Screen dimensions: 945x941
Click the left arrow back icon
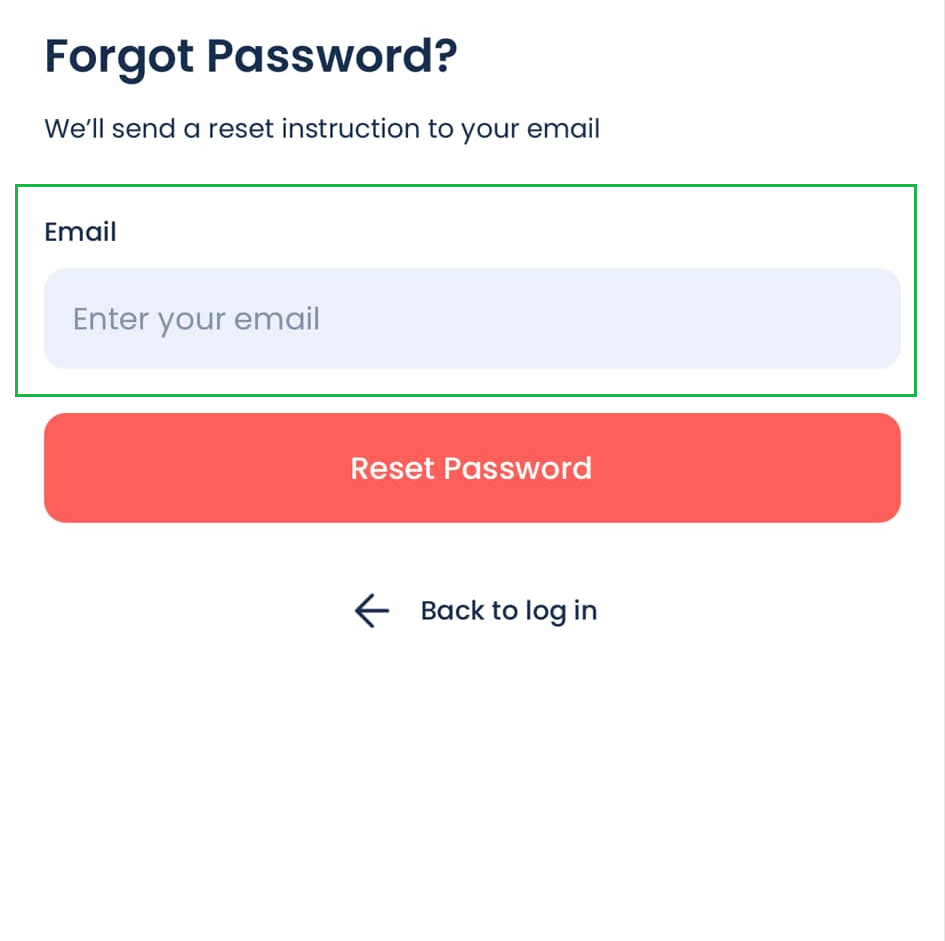click(x=371, y=610)
